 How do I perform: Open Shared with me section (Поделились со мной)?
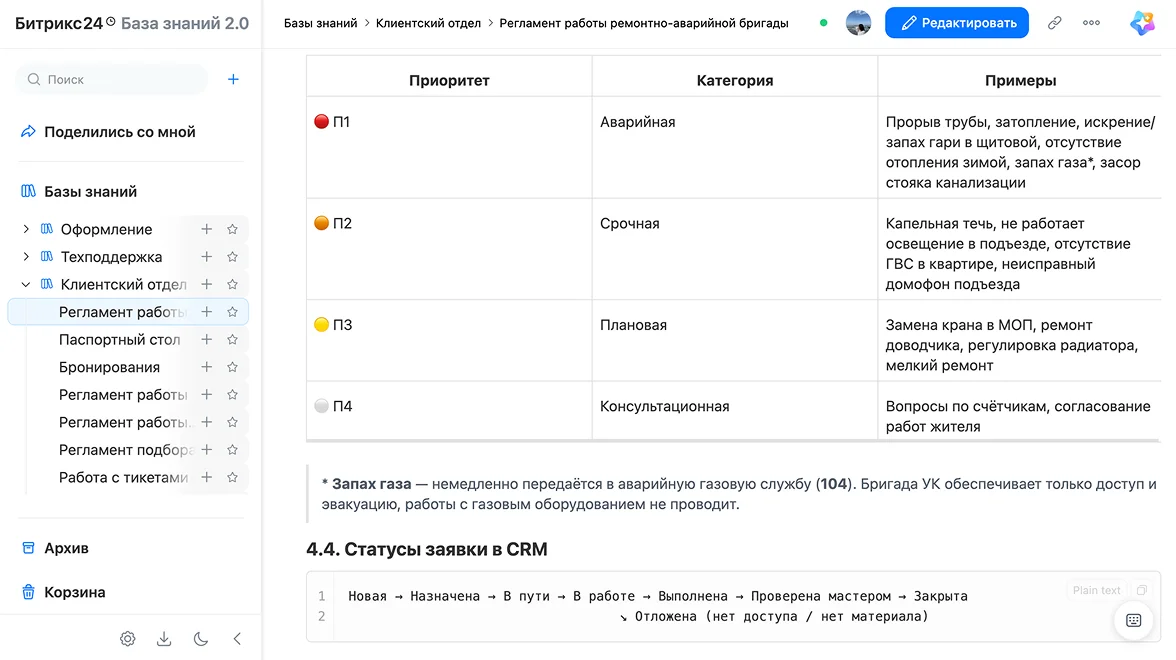108,132
